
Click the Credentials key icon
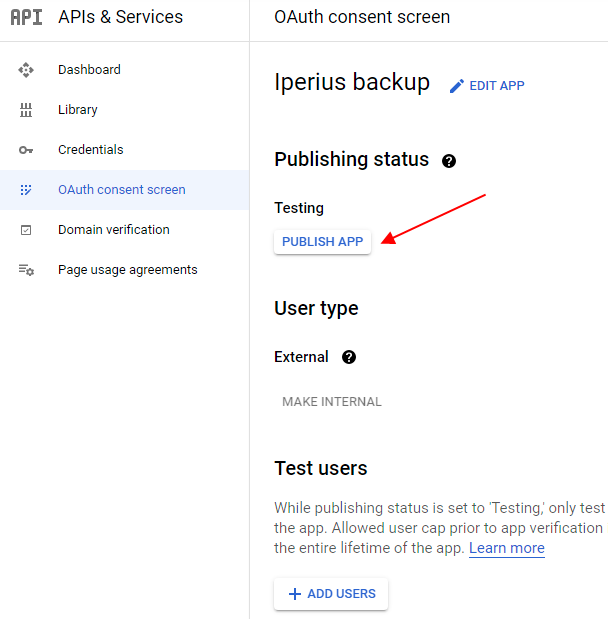click(26, 150)
